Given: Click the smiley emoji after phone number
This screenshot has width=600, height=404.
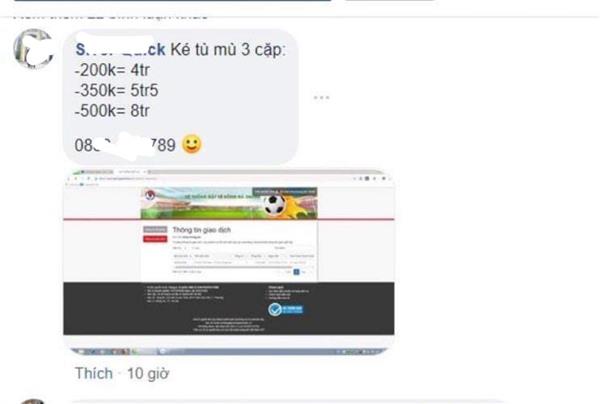Looking at the screenshot, I should [192, 144].
